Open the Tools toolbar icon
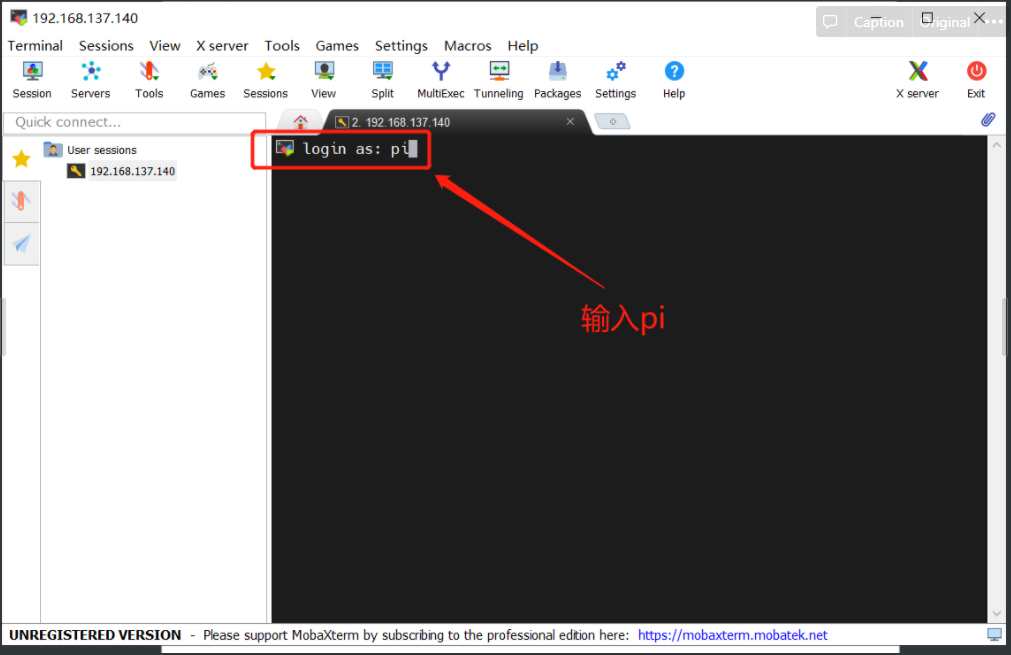The image size is (1011, 655). 149,72
